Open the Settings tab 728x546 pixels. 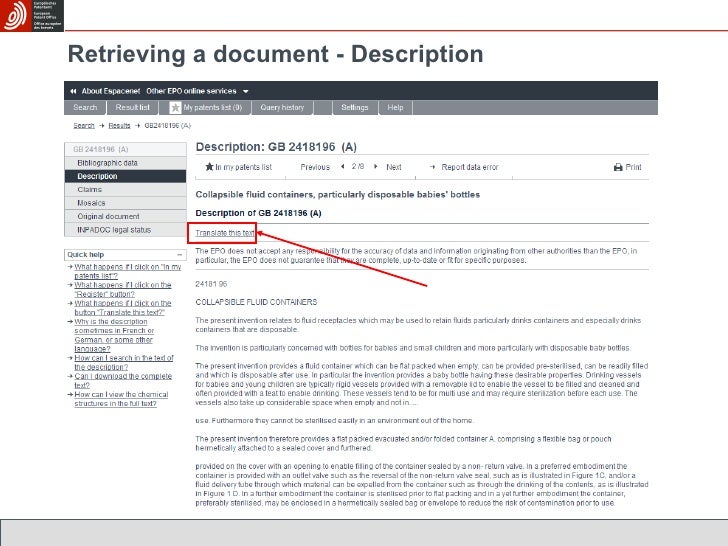355,108
